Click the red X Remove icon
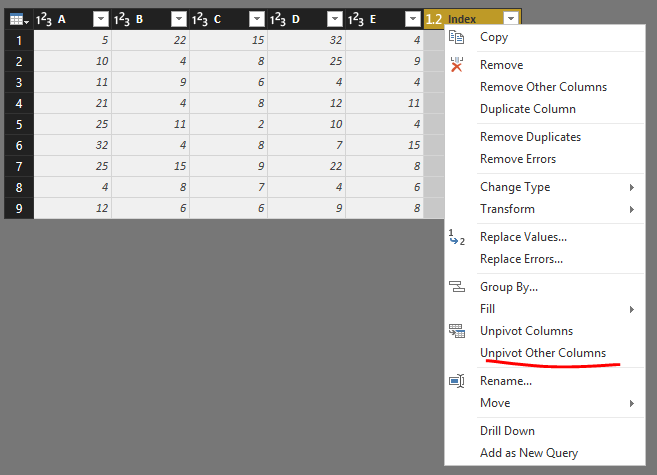 pyautogui.click(x=456, y=65)
